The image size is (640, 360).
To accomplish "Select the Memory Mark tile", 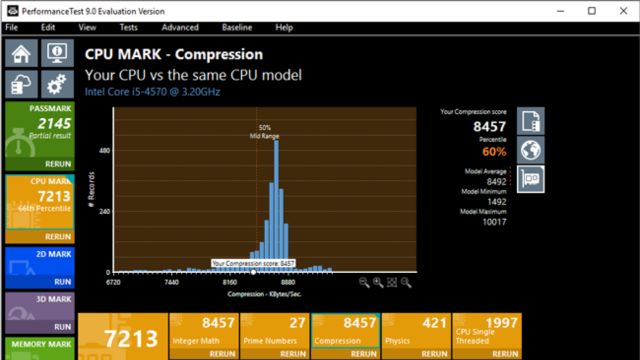I will [40, 349].
